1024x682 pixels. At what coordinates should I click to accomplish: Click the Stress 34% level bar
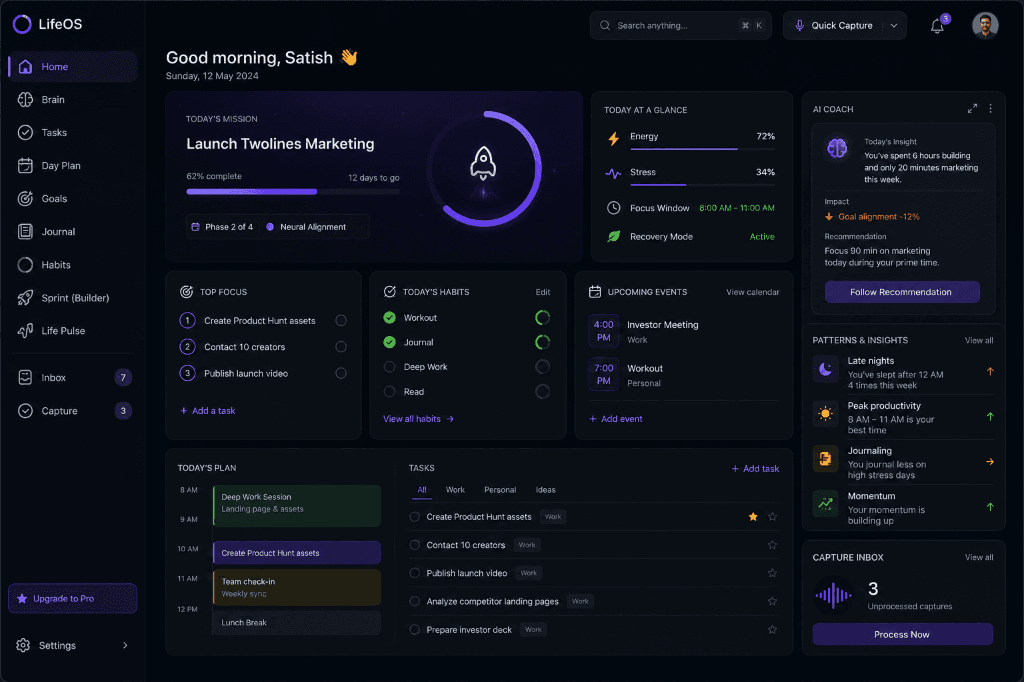(x=702, y=185)
